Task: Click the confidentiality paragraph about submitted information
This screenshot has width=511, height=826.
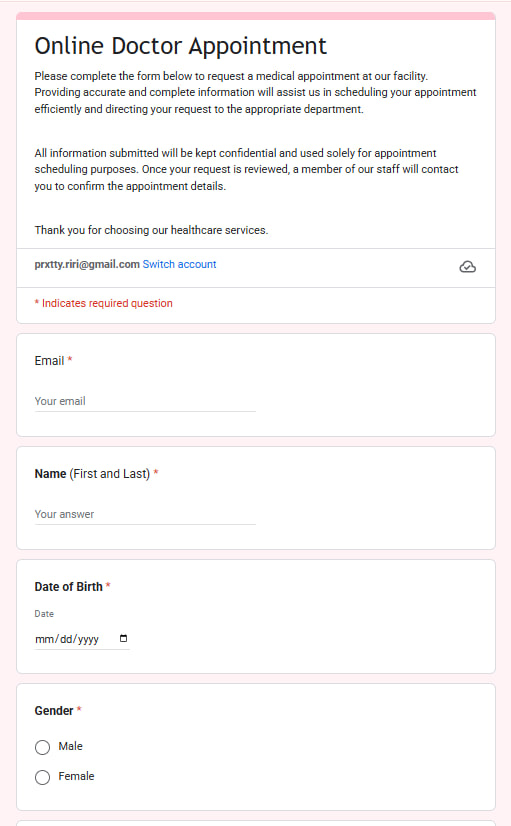Action: coord(247,169)
